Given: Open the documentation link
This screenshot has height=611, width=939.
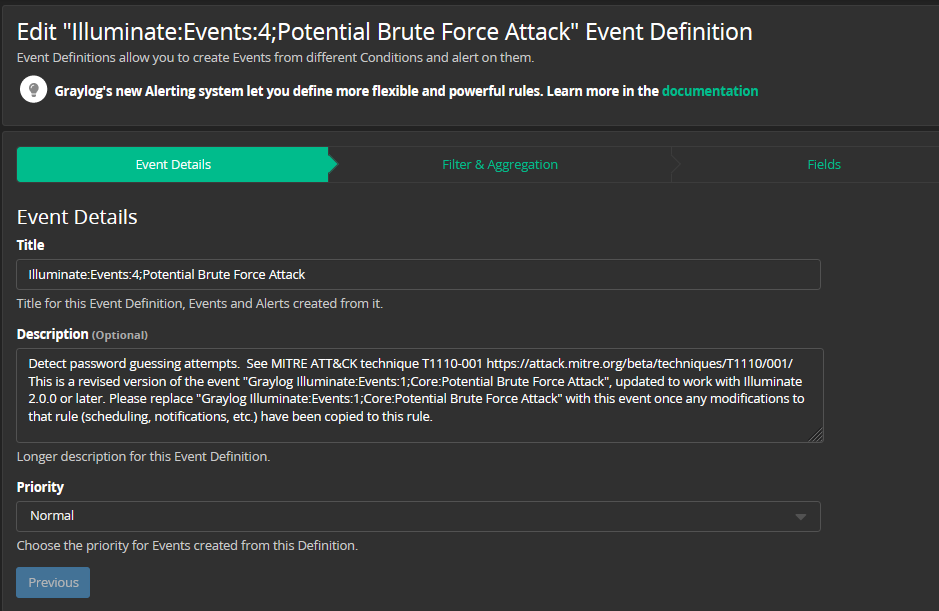Looking at the screenshot, I should click(x=709, y=91).
